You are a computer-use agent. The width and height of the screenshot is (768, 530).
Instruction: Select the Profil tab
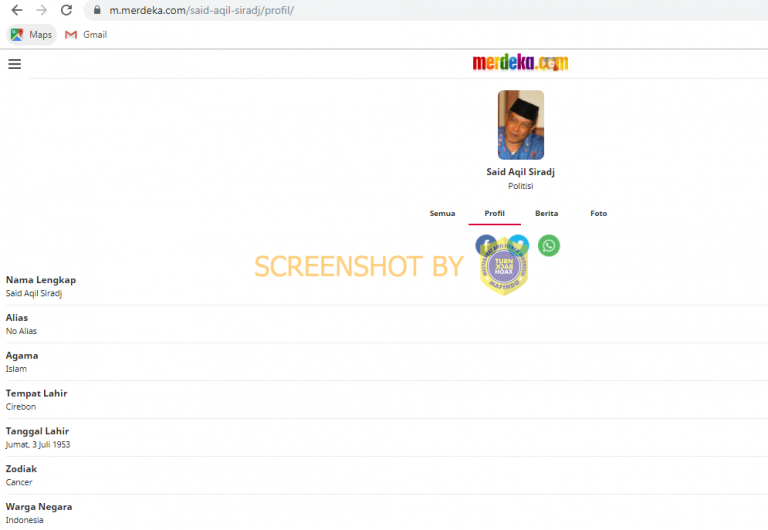pyautogui.click(x=494, y=214)
